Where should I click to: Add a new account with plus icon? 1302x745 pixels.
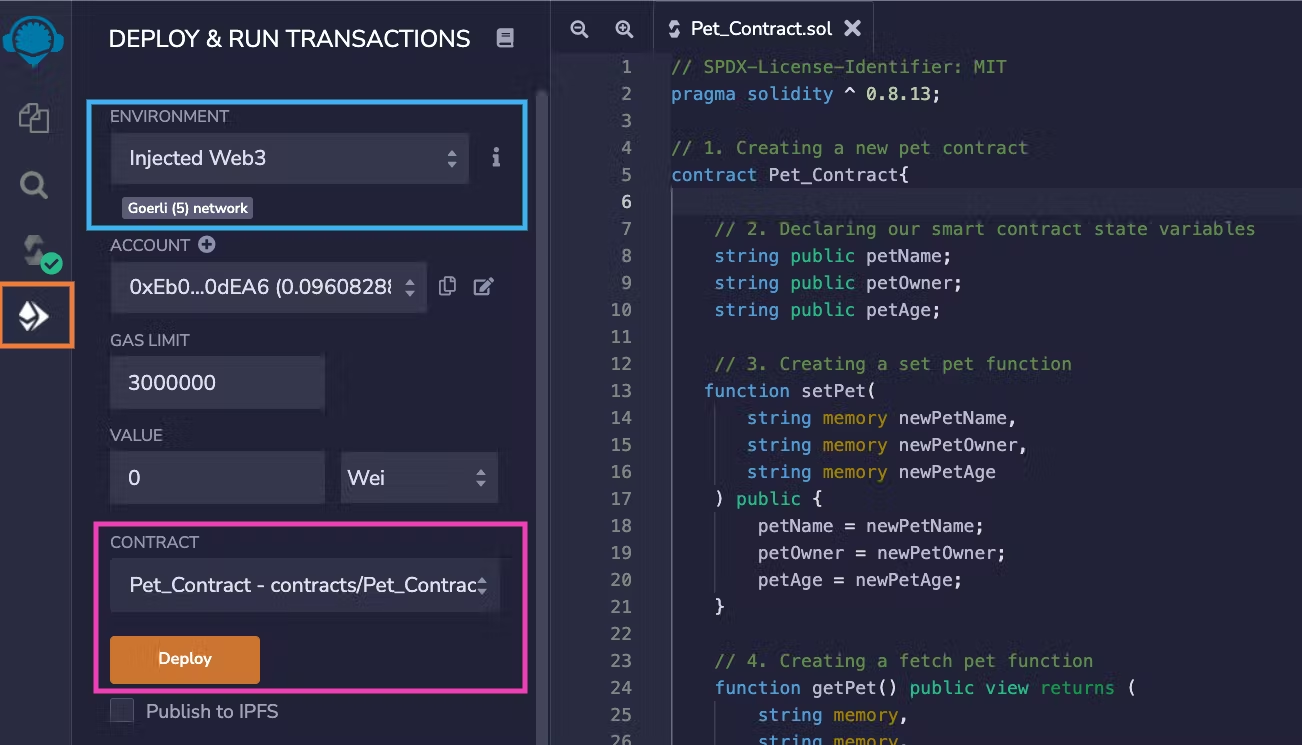(x=207, y=245)
